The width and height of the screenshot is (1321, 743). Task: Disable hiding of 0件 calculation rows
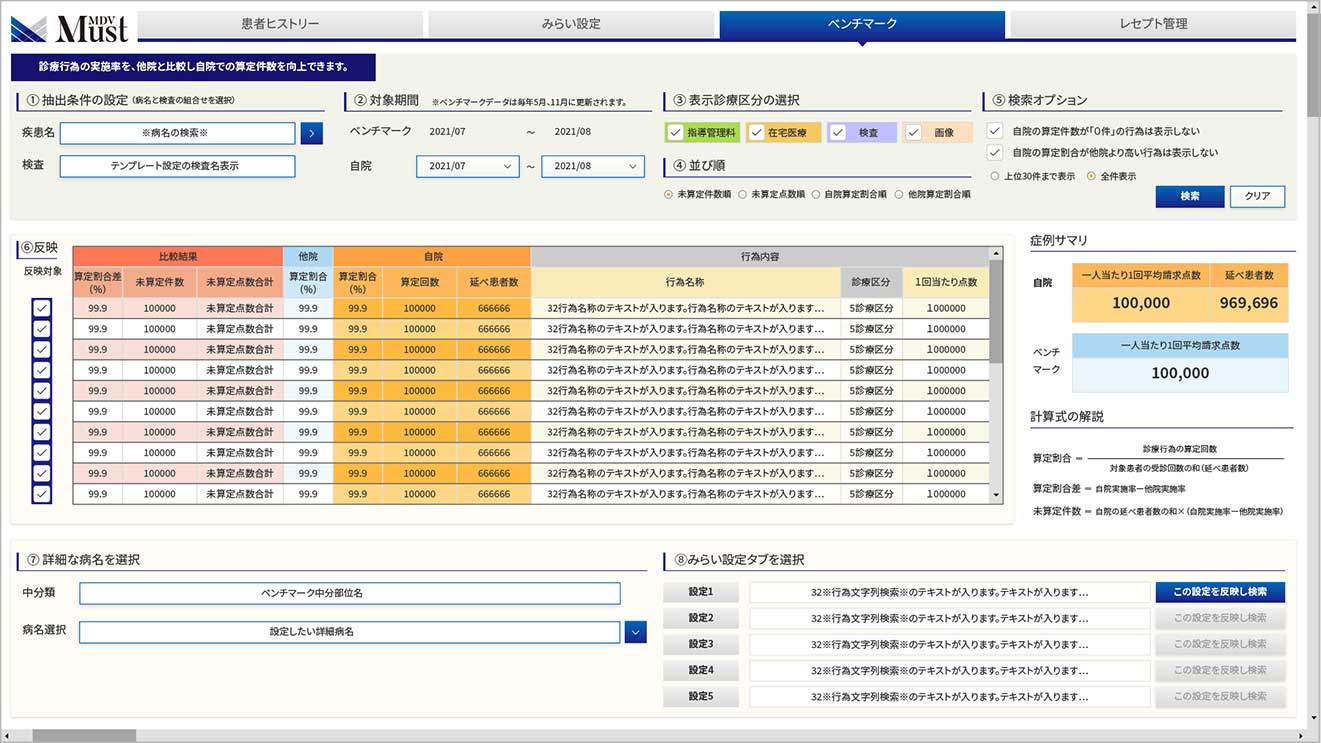pos(994,131)
